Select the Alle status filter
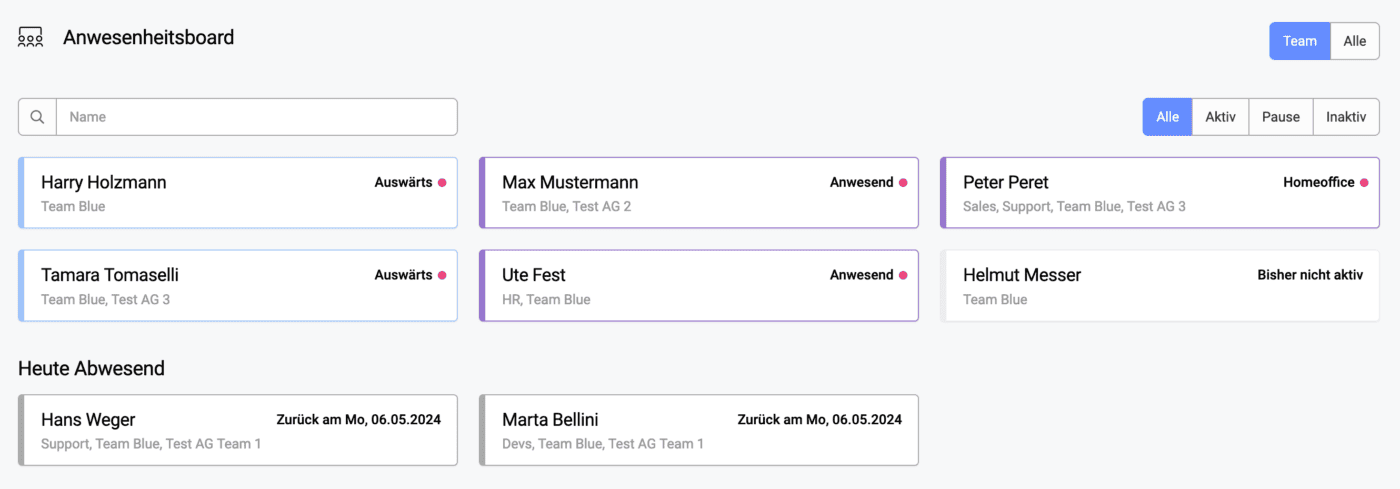The width and height of the screenshot is (1400, 489). 1168,117
